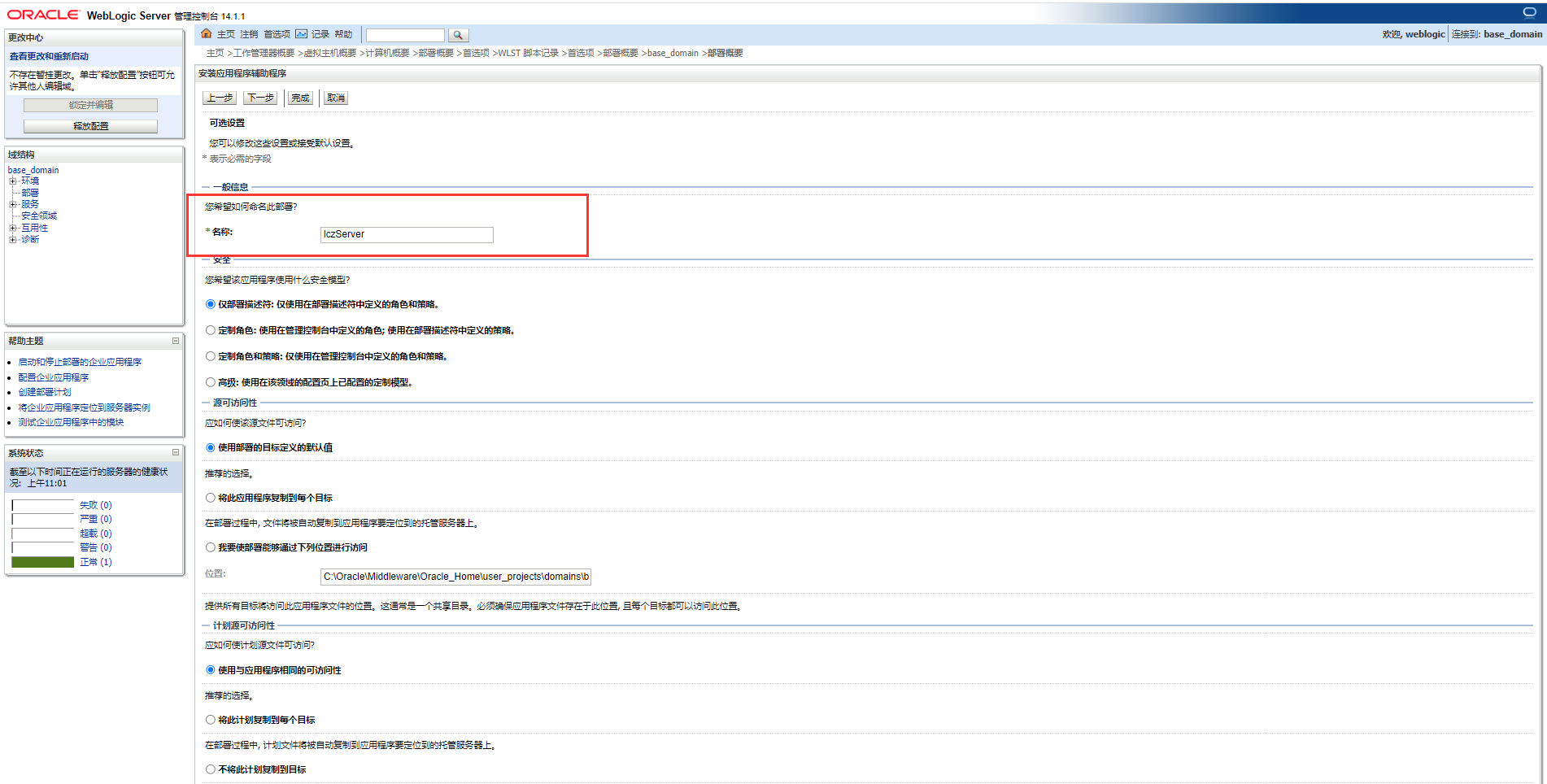This screenshot has height=784, width=1547.
Task: Click the home (主页) house icon
Action: click(x=207, y=34)
